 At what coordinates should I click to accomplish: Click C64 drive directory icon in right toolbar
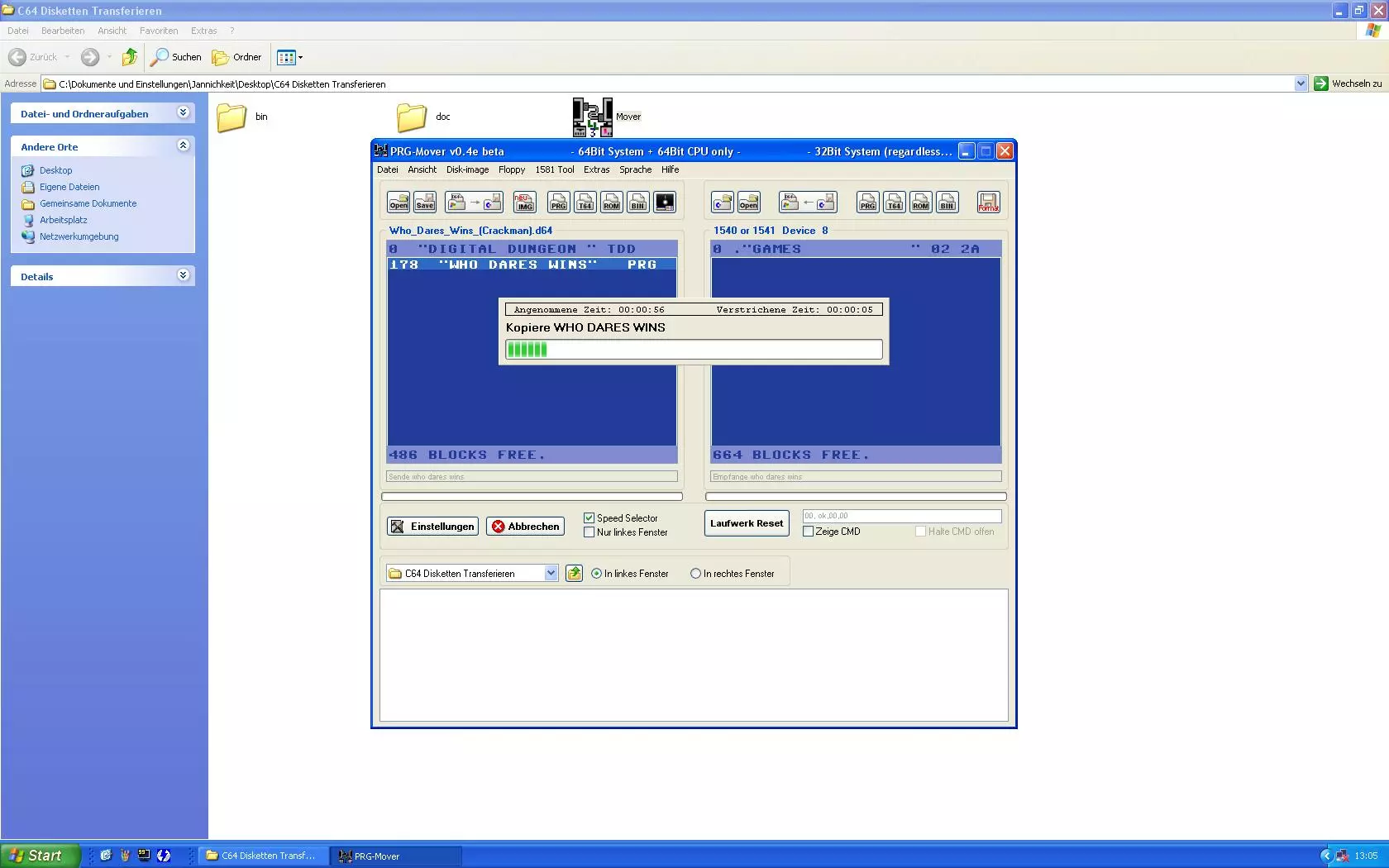click(723, 203)
